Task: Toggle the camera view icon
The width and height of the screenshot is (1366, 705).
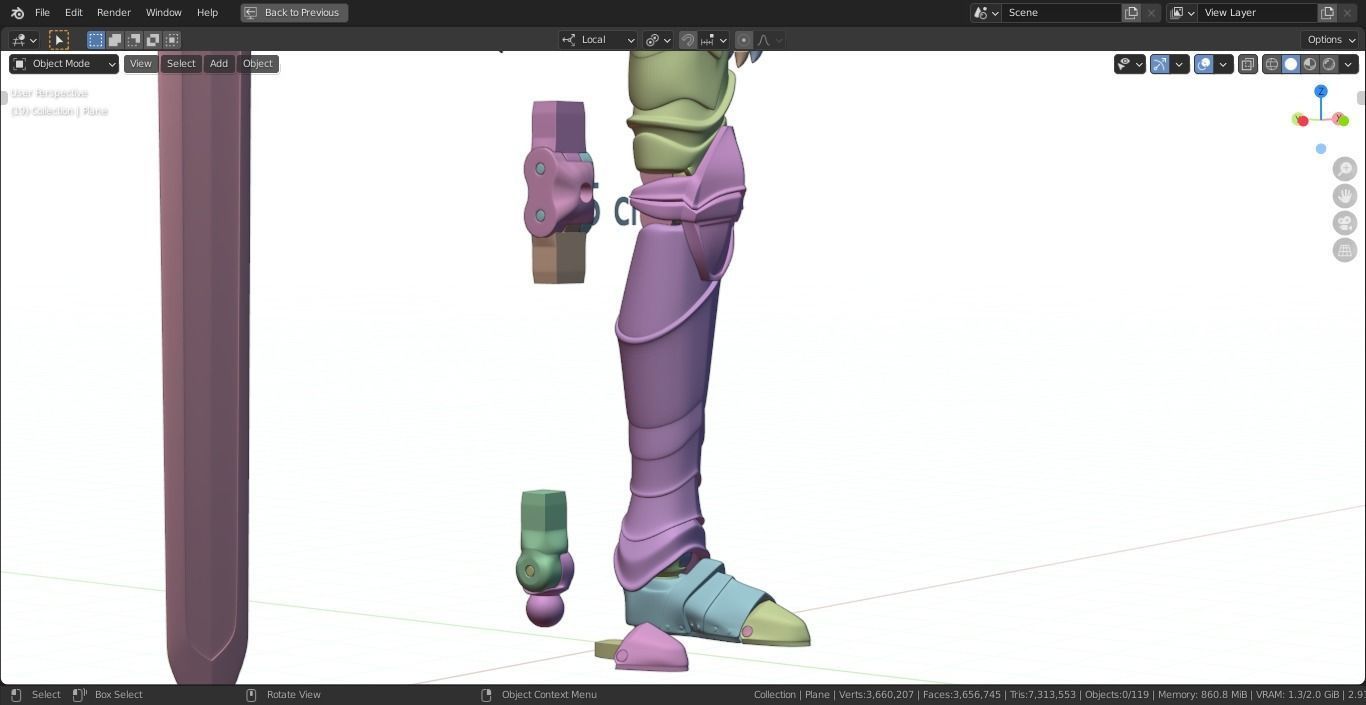Action: [1345, 223]
